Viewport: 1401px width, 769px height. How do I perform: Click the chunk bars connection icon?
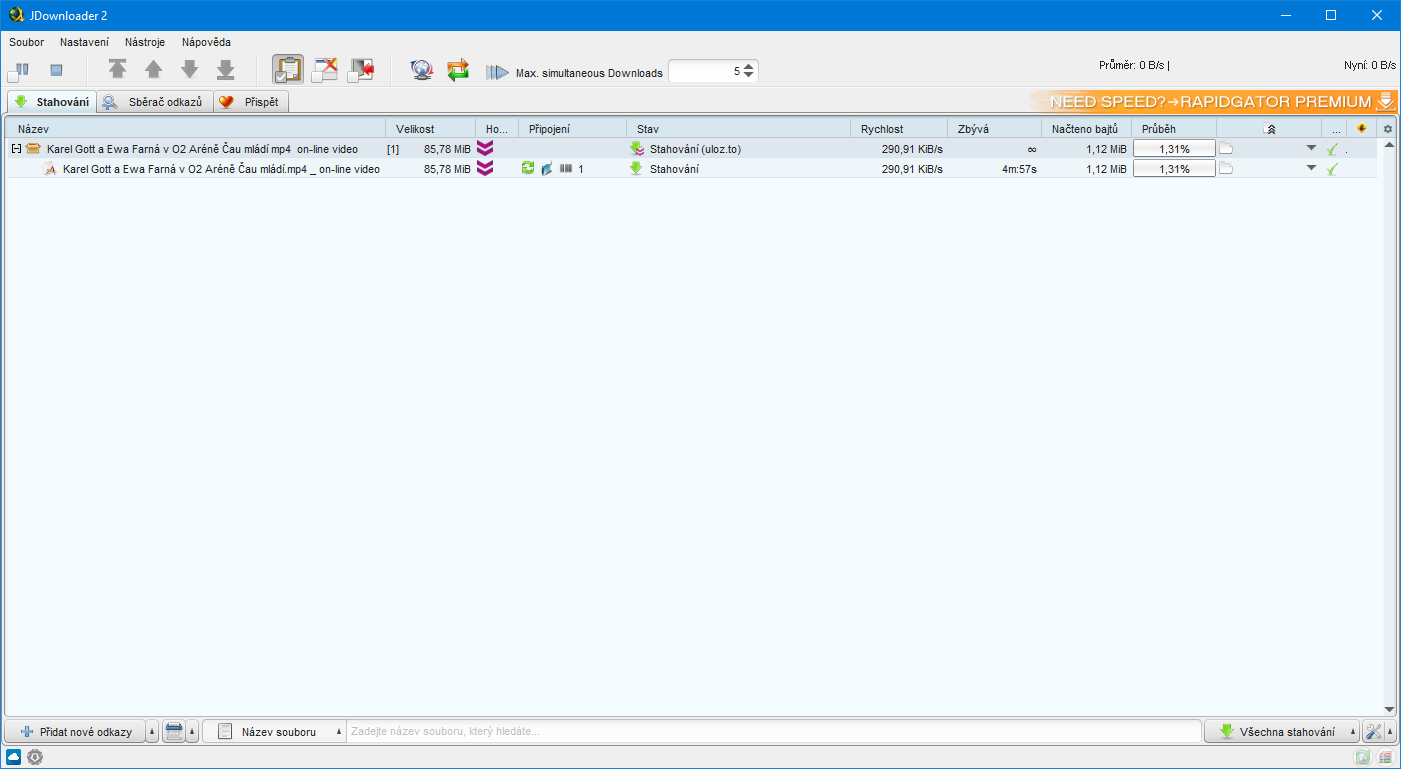566,169
